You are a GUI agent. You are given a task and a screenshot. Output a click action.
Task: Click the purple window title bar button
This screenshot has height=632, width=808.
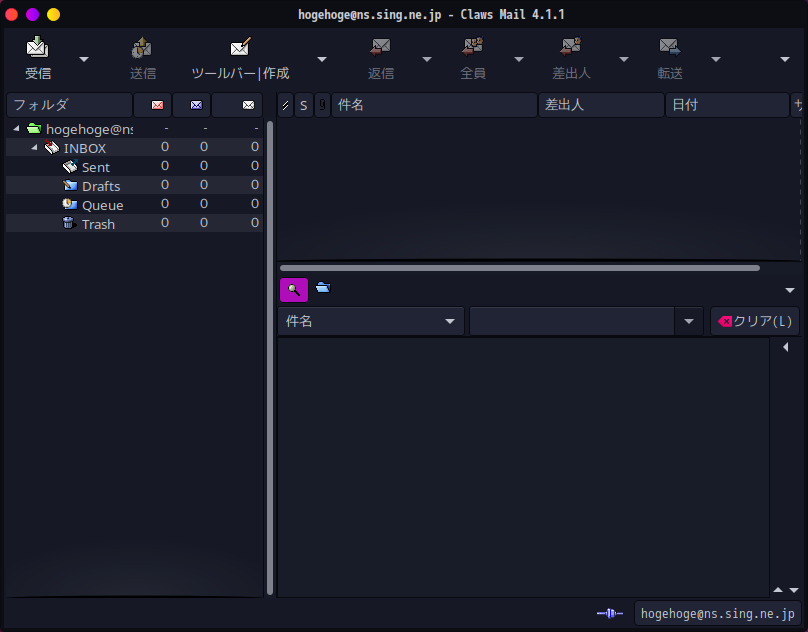(x=32, y=14)
